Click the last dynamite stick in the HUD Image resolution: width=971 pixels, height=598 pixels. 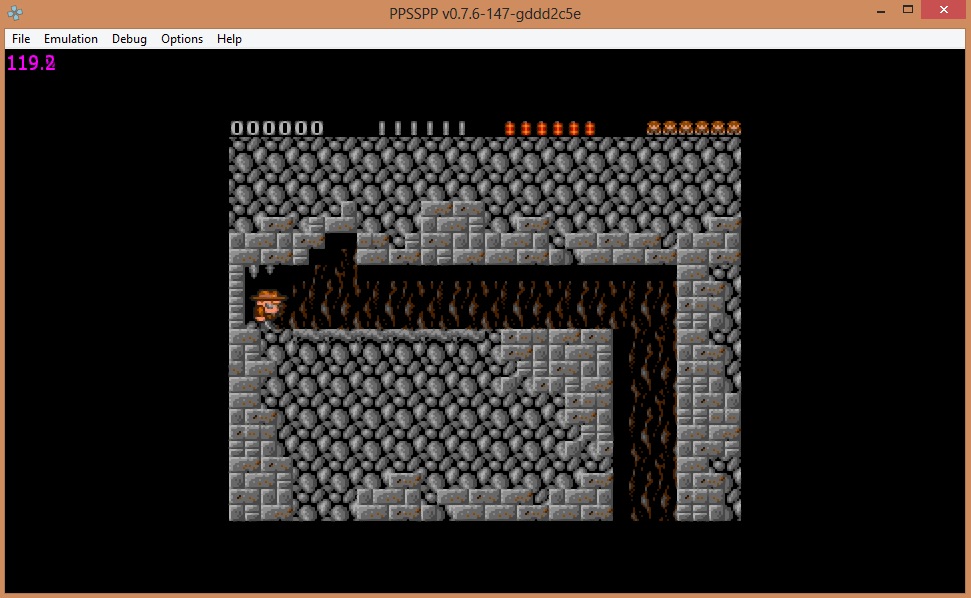[x=590, y=128]
